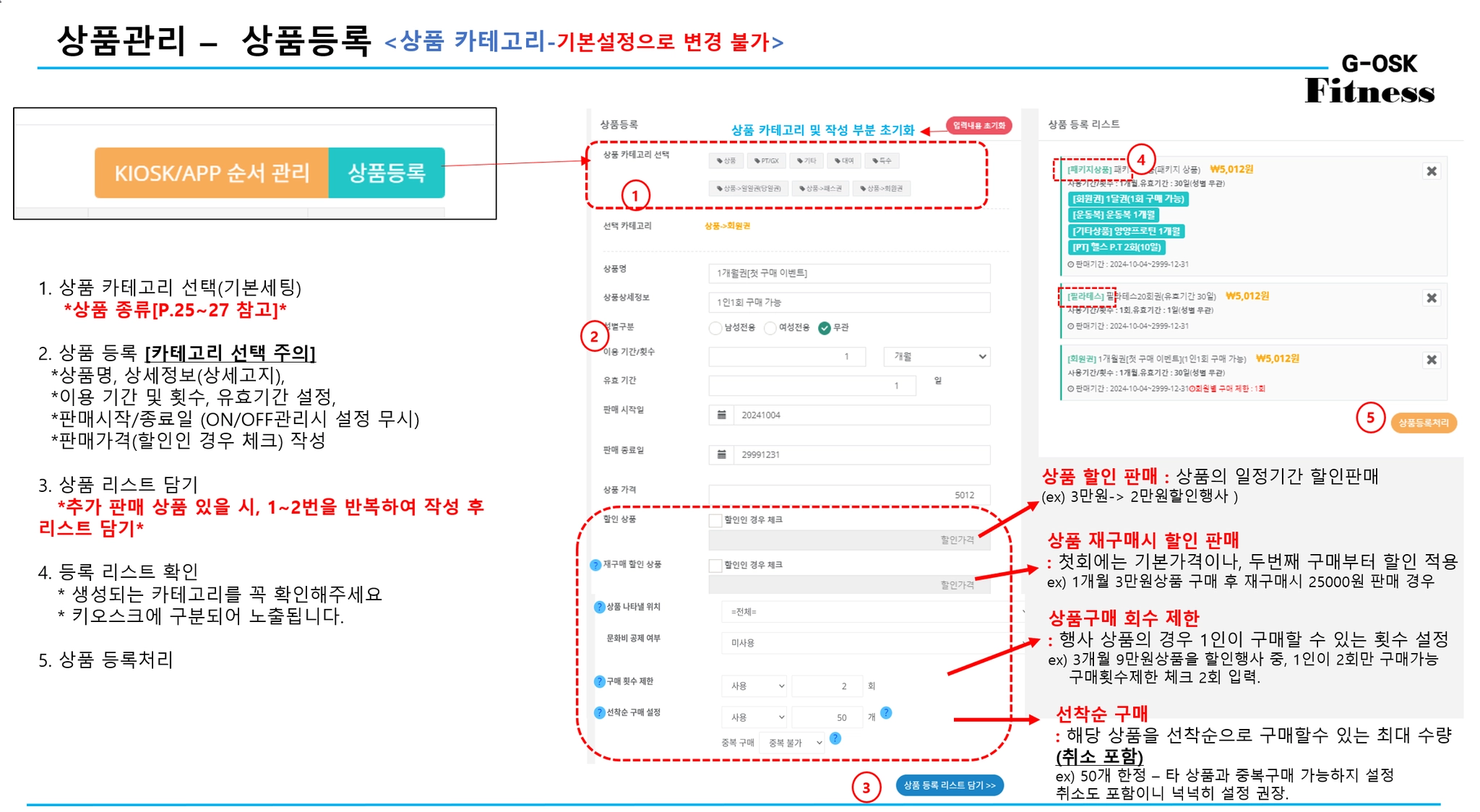Check 할인인 경우 체크 under 할인 상품
This screenshot has width=1480, height=812.
715,520
